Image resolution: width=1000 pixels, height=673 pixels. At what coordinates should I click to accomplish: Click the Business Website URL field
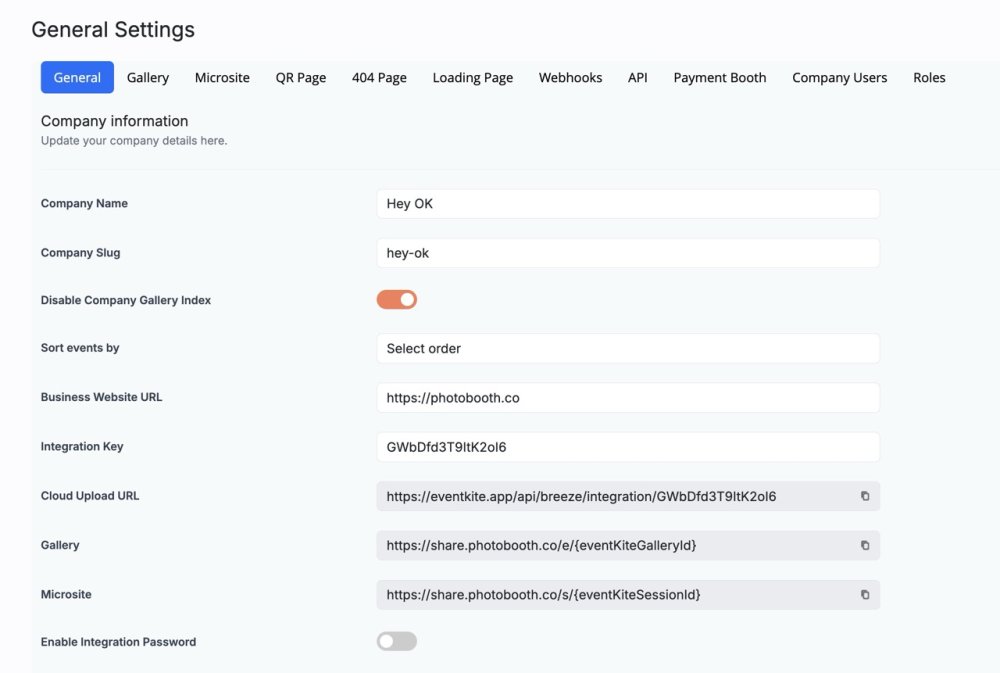coord(628,397)
